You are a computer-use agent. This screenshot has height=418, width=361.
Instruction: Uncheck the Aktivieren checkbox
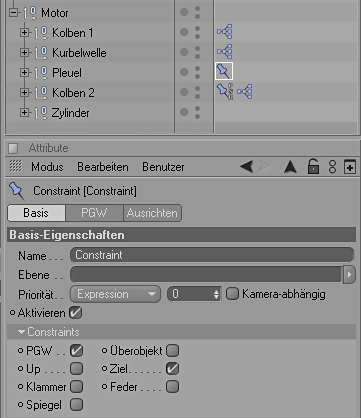[x=76, y=313]
